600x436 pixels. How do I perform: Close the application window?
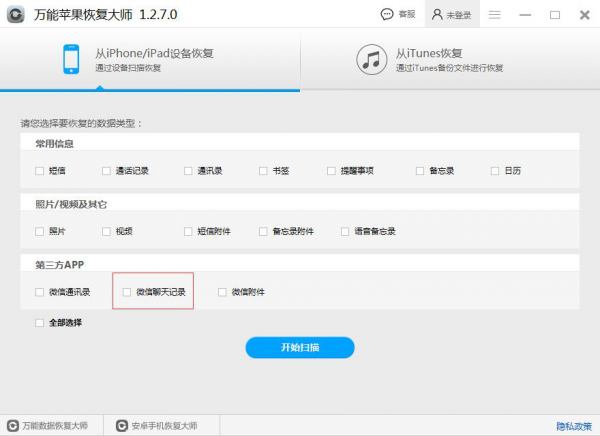(585, 15)
